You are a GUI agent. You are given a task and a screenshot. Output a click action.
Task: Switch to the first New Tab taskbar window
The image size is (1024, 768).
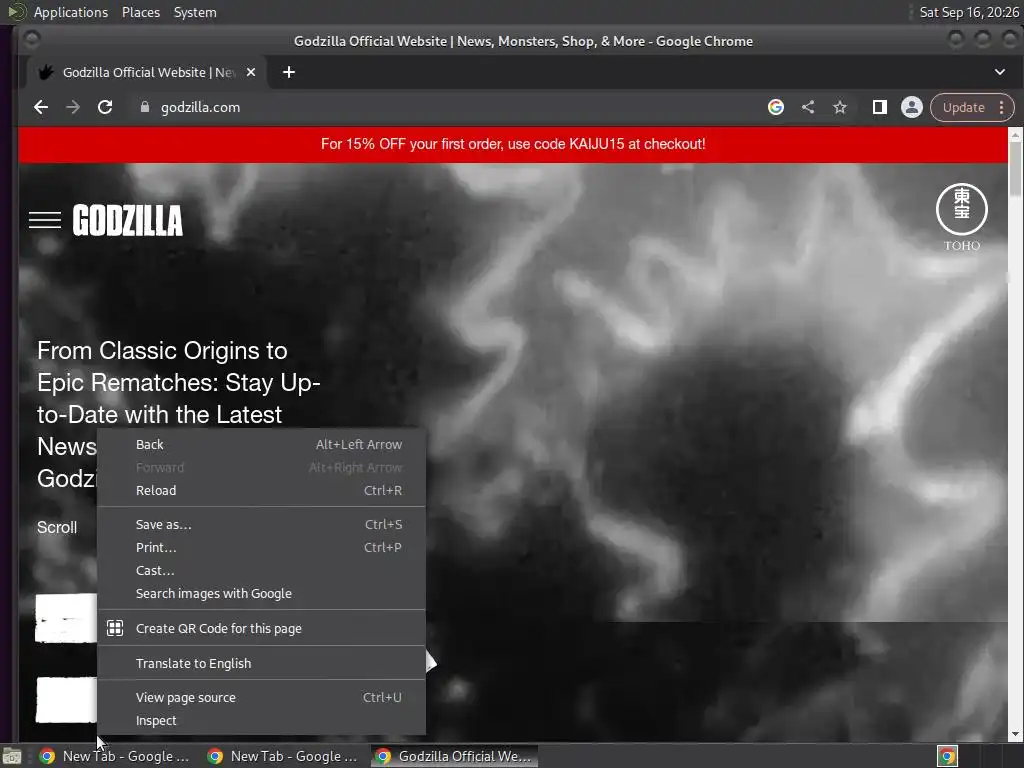pyautogui.click(x=116, y=756)
